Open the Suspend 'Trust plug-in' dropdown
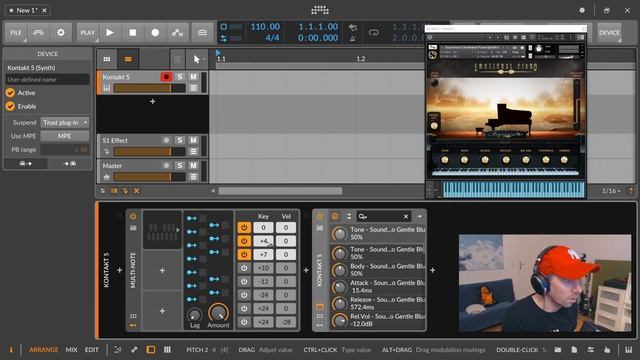The image size is (640, 360). [65, 122]
